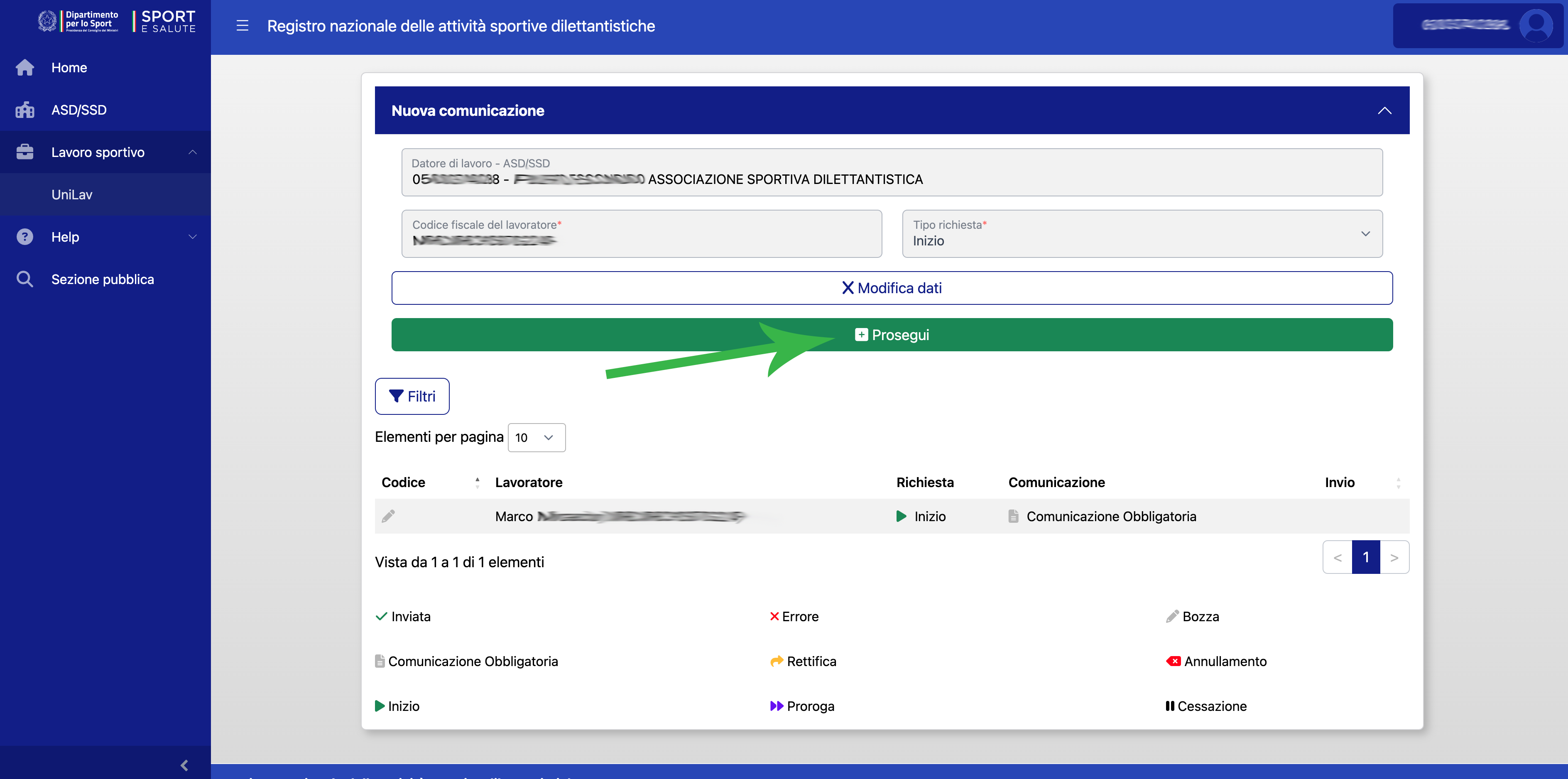Click the pencil draft icon in Marco's row
The width and height of the screenshot is (1568, 779).
[x=388, y=517]
